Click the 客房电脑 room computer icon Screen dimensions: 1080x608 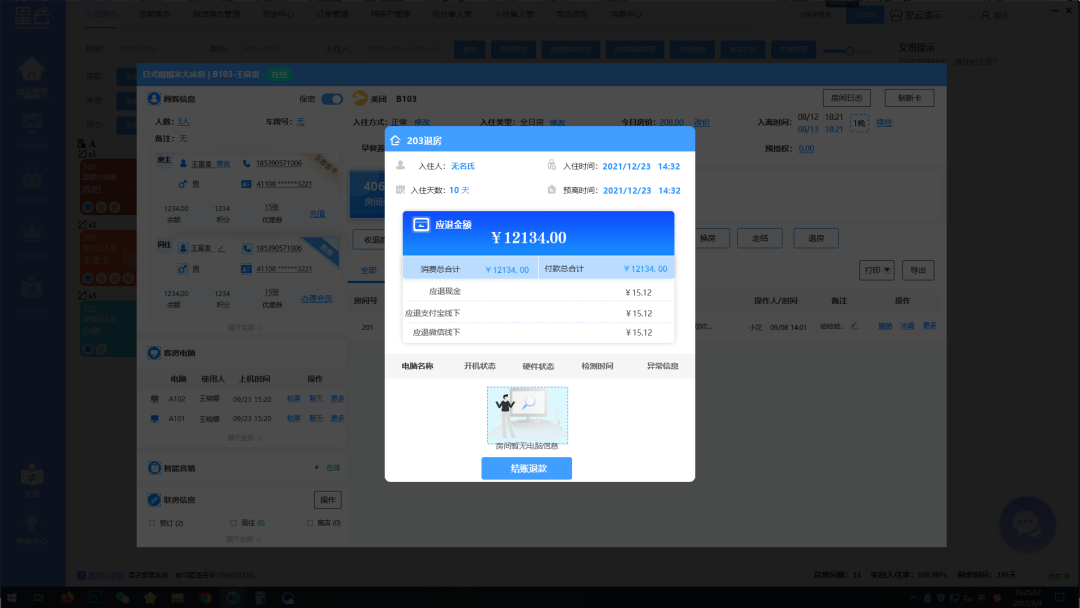154,353
